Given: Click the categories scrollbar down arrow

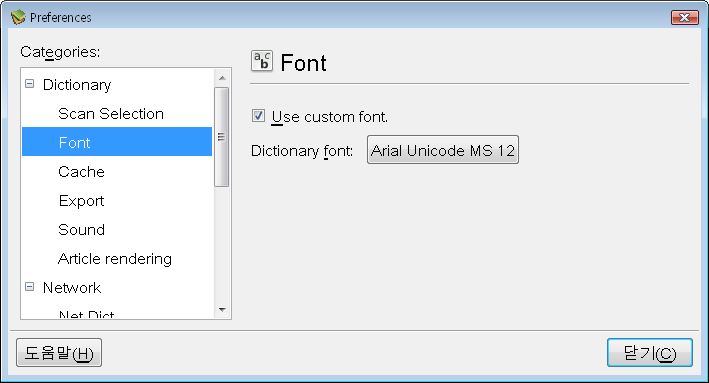Looking at the screenshot, I should (222, 310).
